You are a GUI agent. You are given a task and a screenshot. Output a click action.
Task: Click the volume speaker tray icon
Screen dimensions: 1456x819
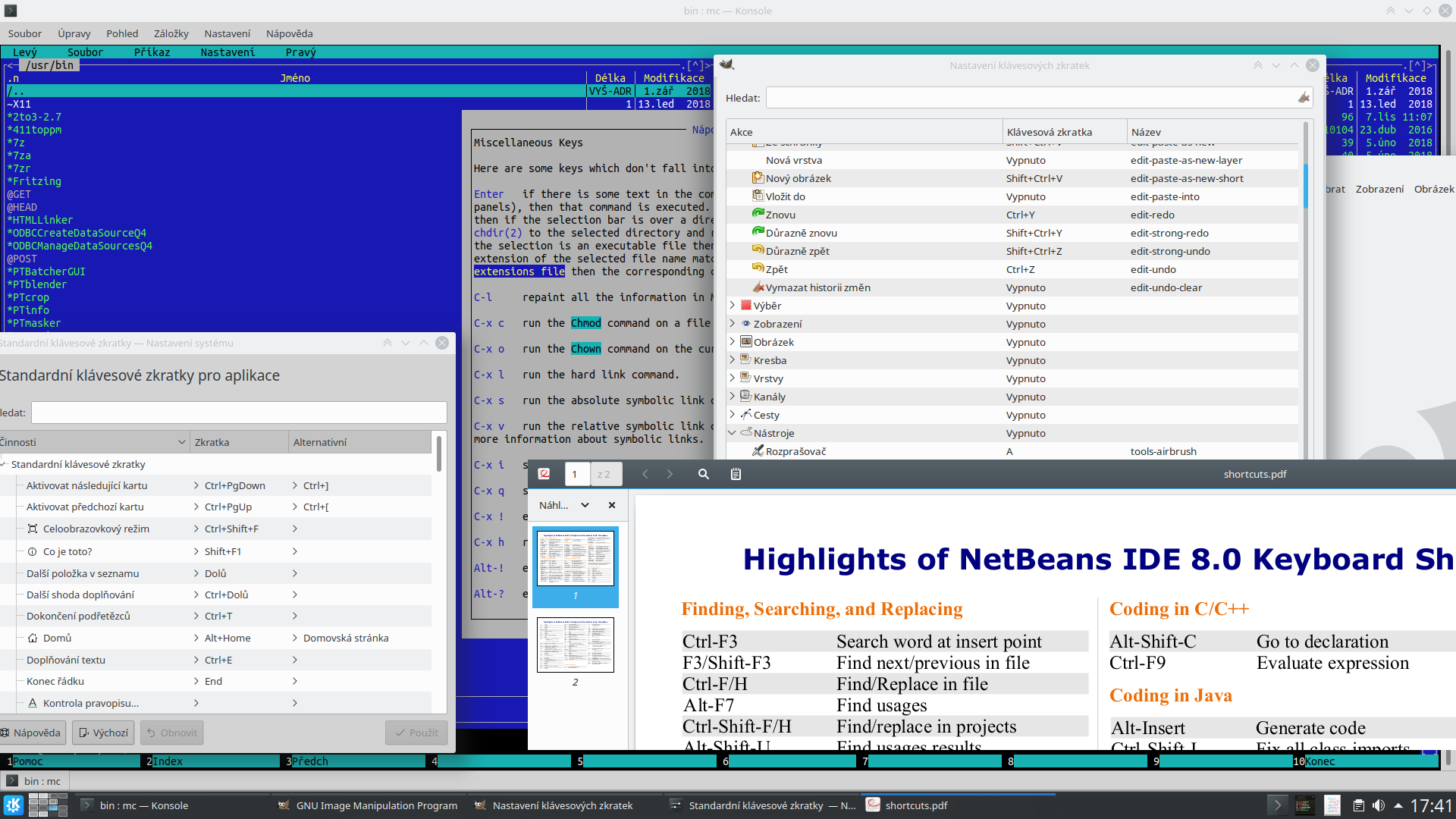click(1379, 805)
